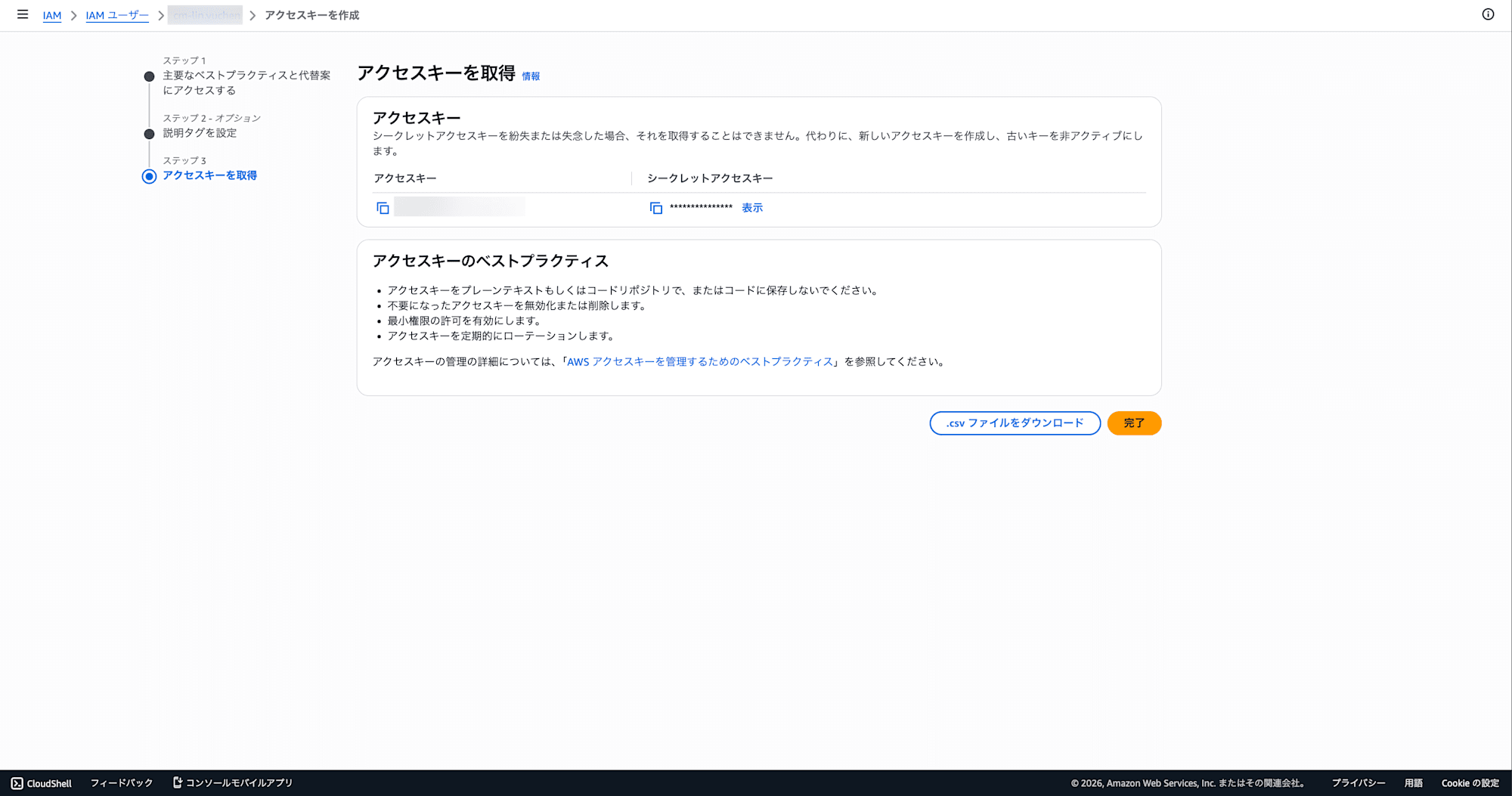Open 用語 footer link
1512x796 pixels.
coord(1414,783)
